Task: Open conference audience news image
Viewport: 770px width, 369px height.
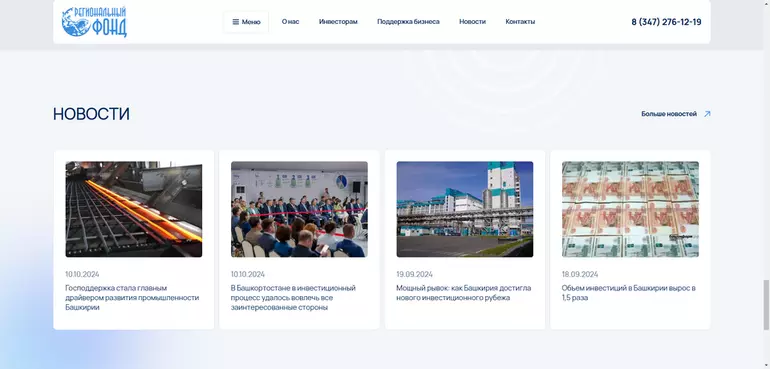Action: pyautogui.click(x=299, y=209)
